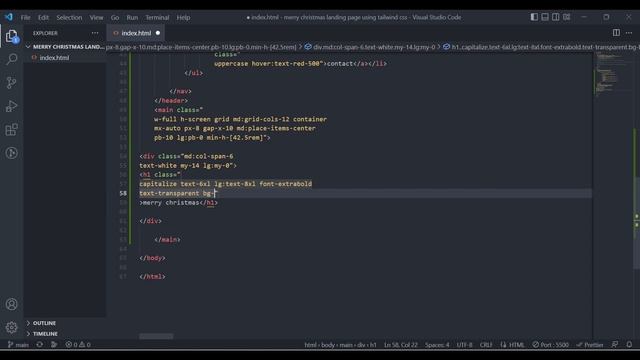Click the minimap code overview
640x360 pixels.
pos(612,73)
